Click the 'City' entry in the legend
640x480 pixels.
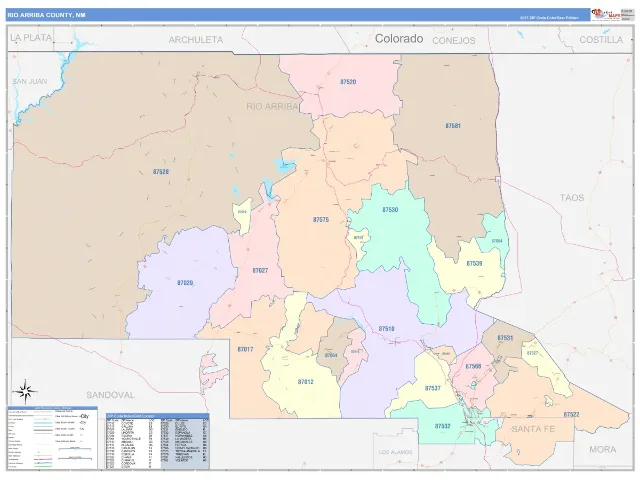point(84,417)
